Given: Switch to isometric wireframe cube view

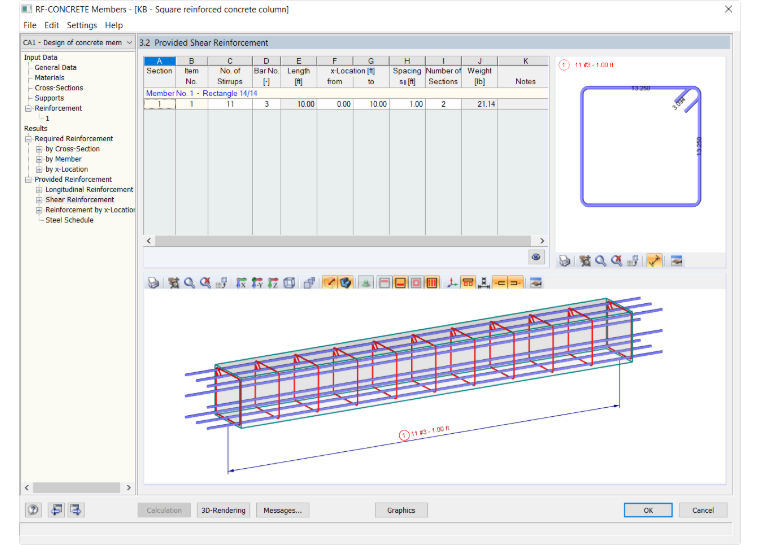Looking at the screenshot, I should 289,283.
